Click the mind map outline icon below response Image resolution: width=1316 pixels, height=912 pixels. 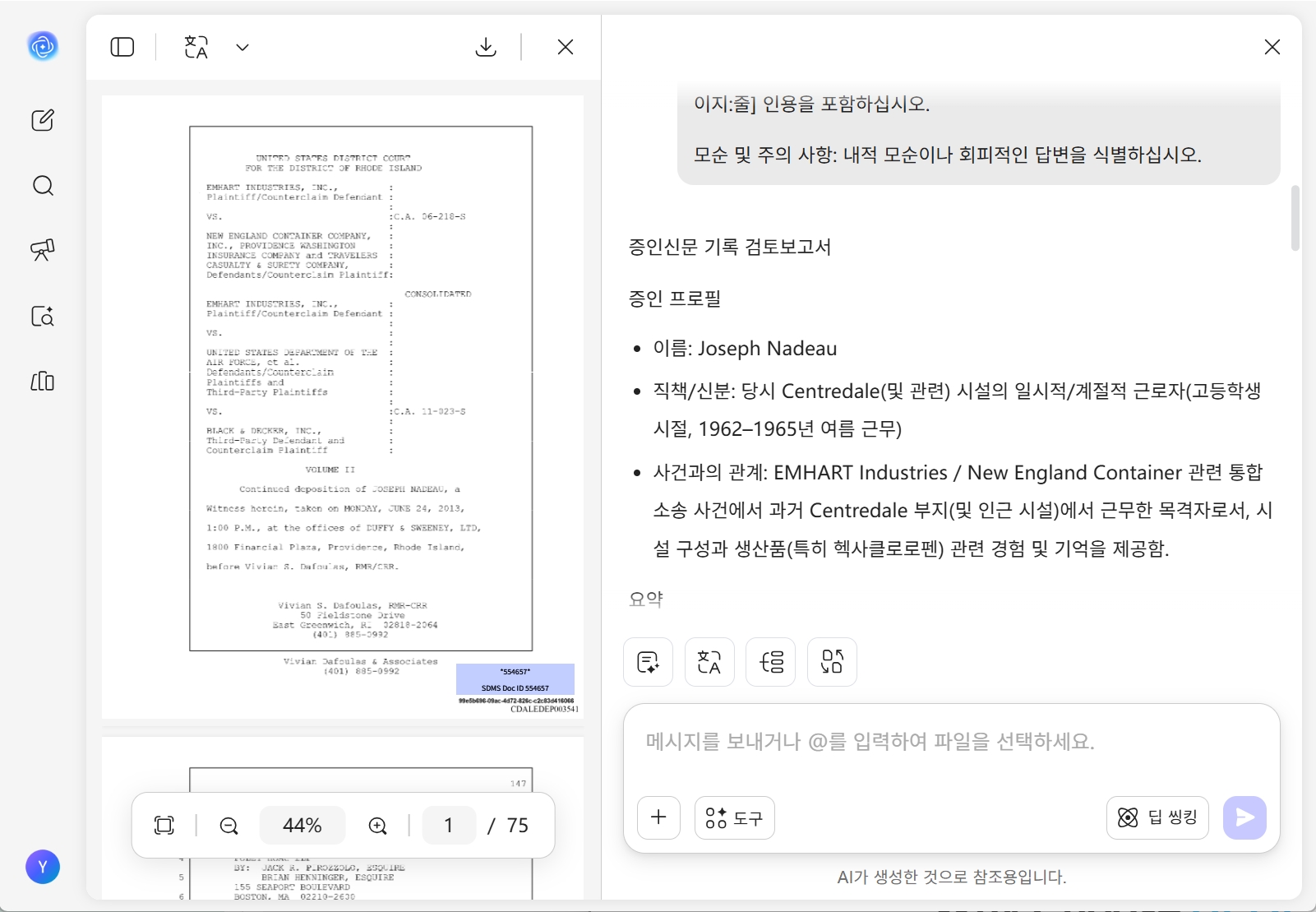[x=771, y=662]
